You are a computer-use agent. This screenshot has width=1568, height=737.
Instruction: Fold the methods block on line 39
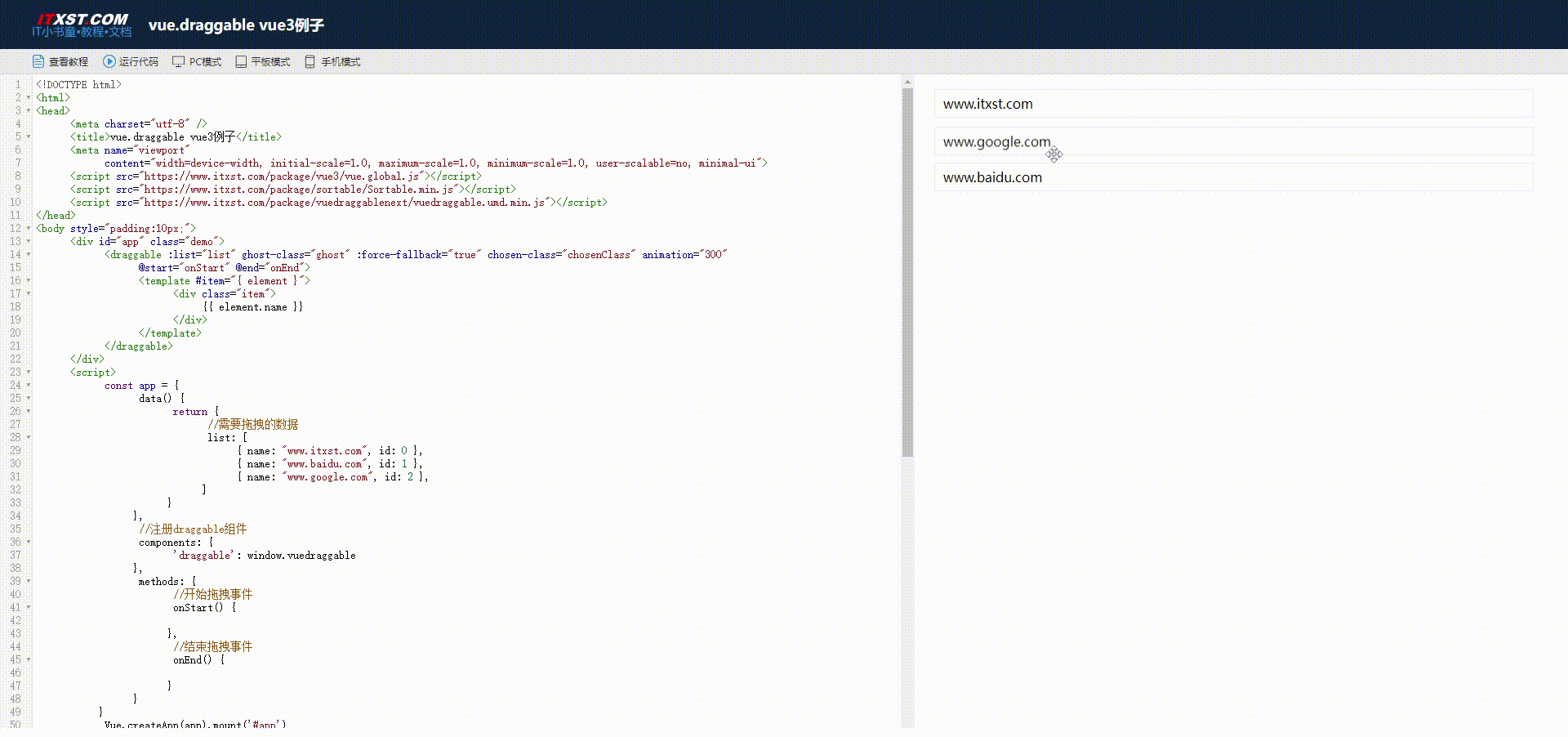(x=29, y=581)
